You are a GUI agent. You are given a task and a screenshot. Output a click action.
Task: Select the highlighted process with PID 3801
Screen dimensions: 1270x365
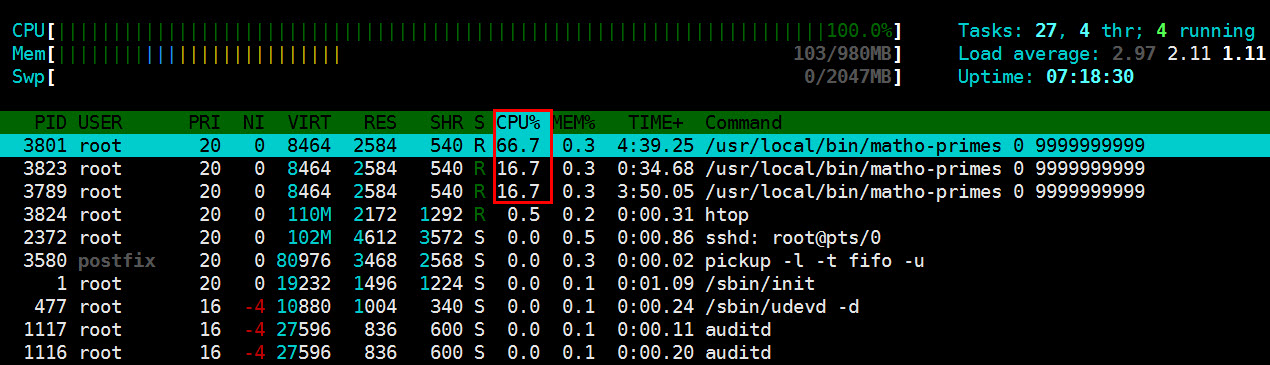(x=635, y=146)
